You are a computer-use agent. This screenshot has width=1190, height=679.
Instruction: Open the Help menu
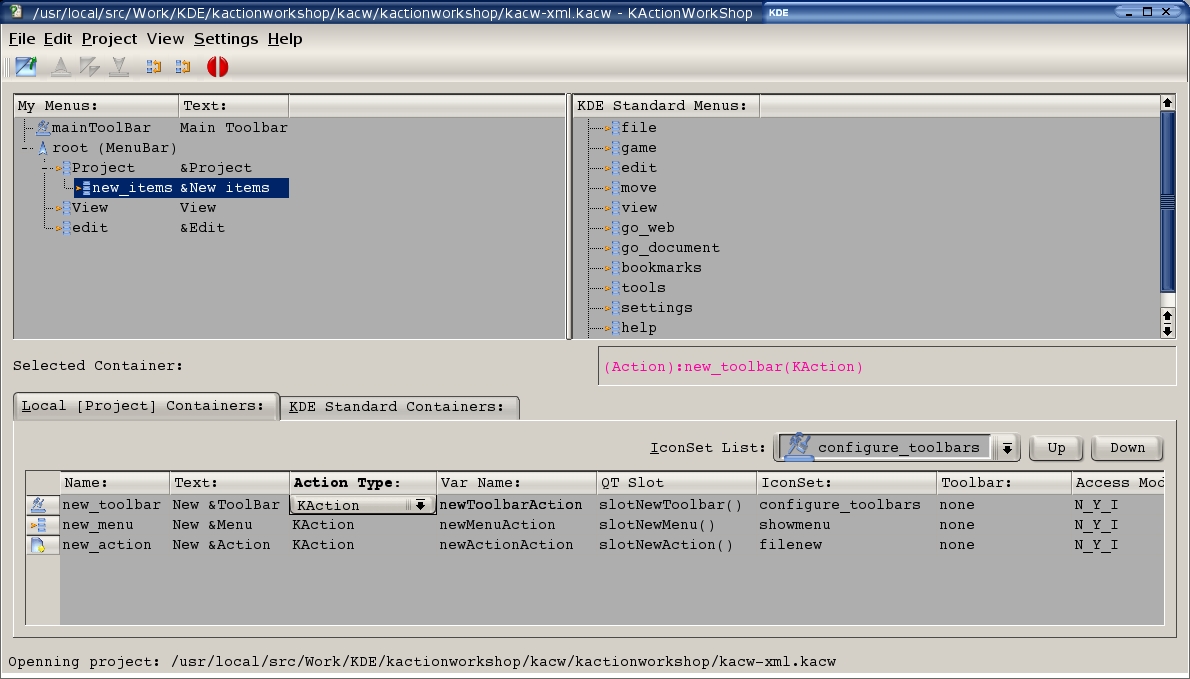[285, 39]
